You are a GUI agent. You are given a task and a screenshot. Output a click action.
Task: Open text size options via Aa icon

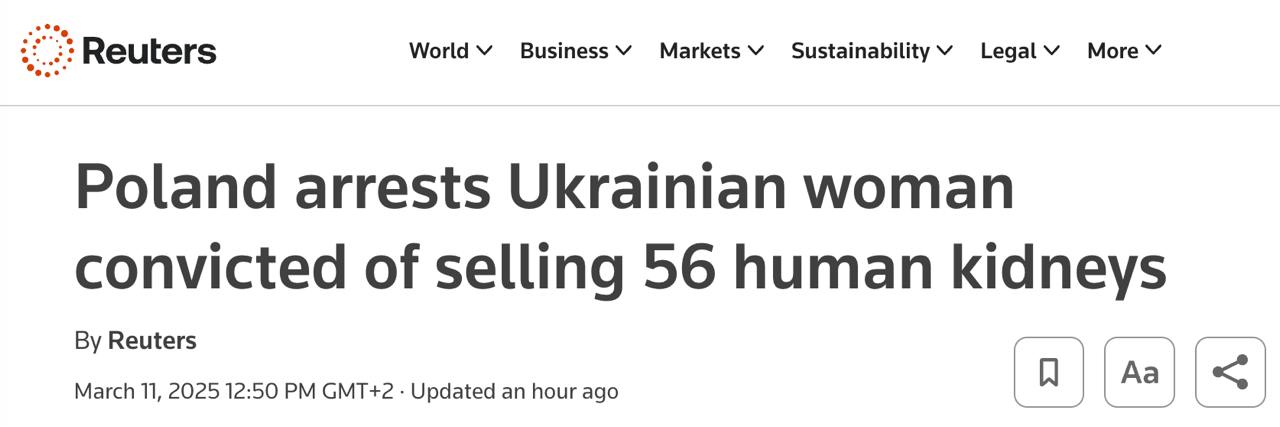[x=1139, y=372]
